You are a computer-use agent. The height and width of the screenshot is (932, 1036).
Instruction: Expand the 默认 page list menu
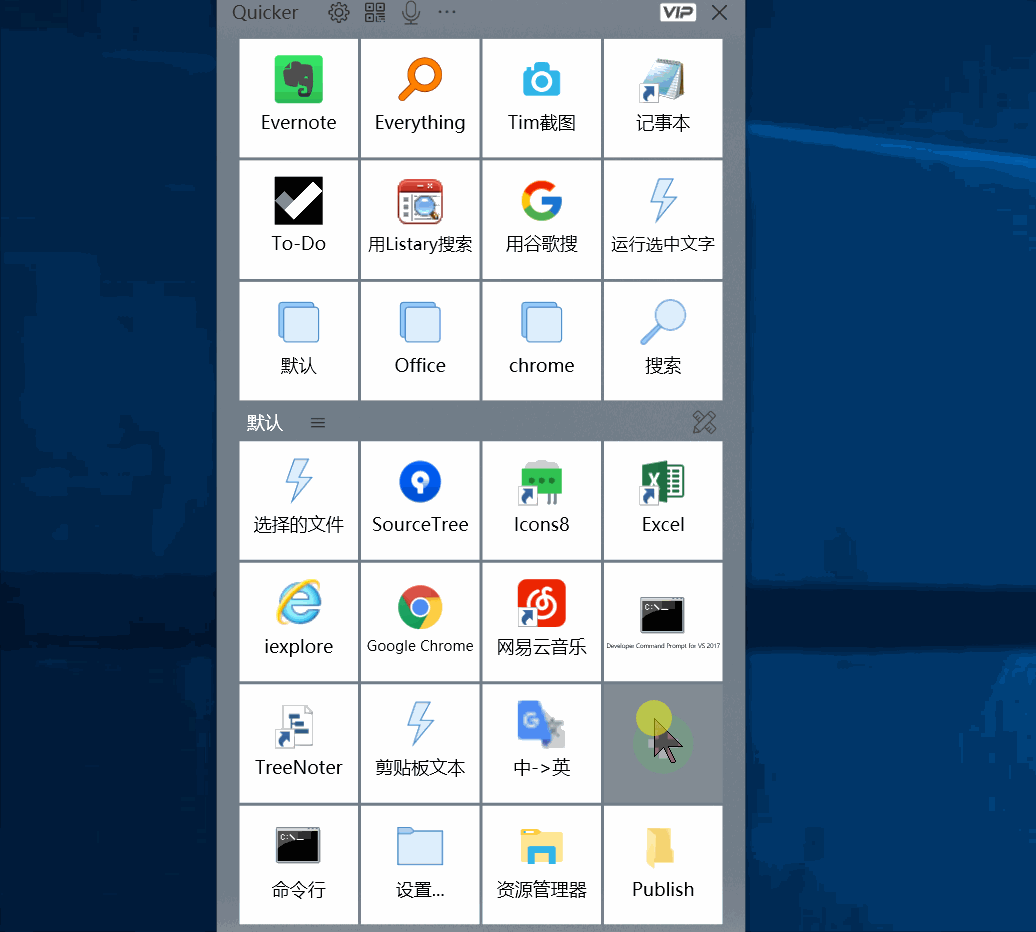318,423
